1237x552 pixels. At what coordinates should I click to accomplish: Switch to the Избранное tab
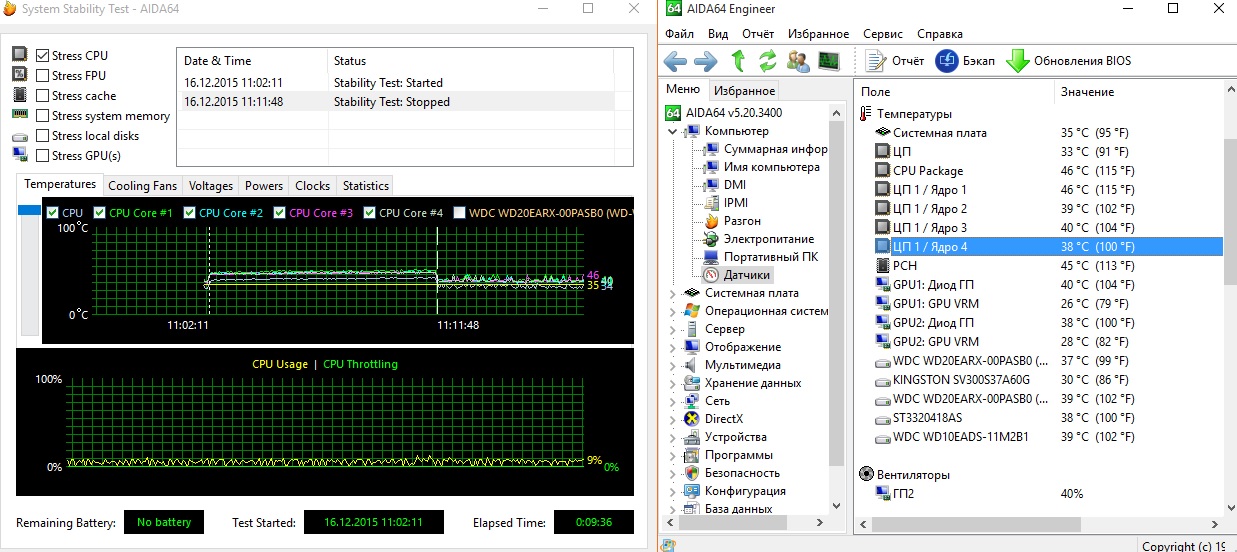click(744, 90)
